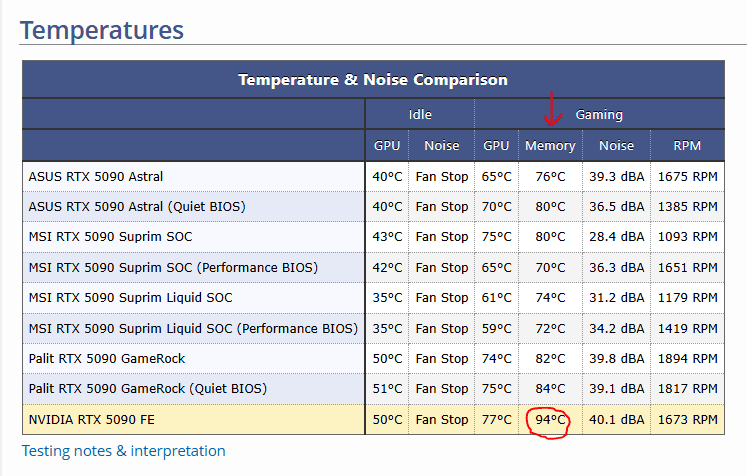Viewport: 747px width, 476px height.
Task: Click the red arrow above Memory column
Action: pyautogui.click(x=549, y=109)
